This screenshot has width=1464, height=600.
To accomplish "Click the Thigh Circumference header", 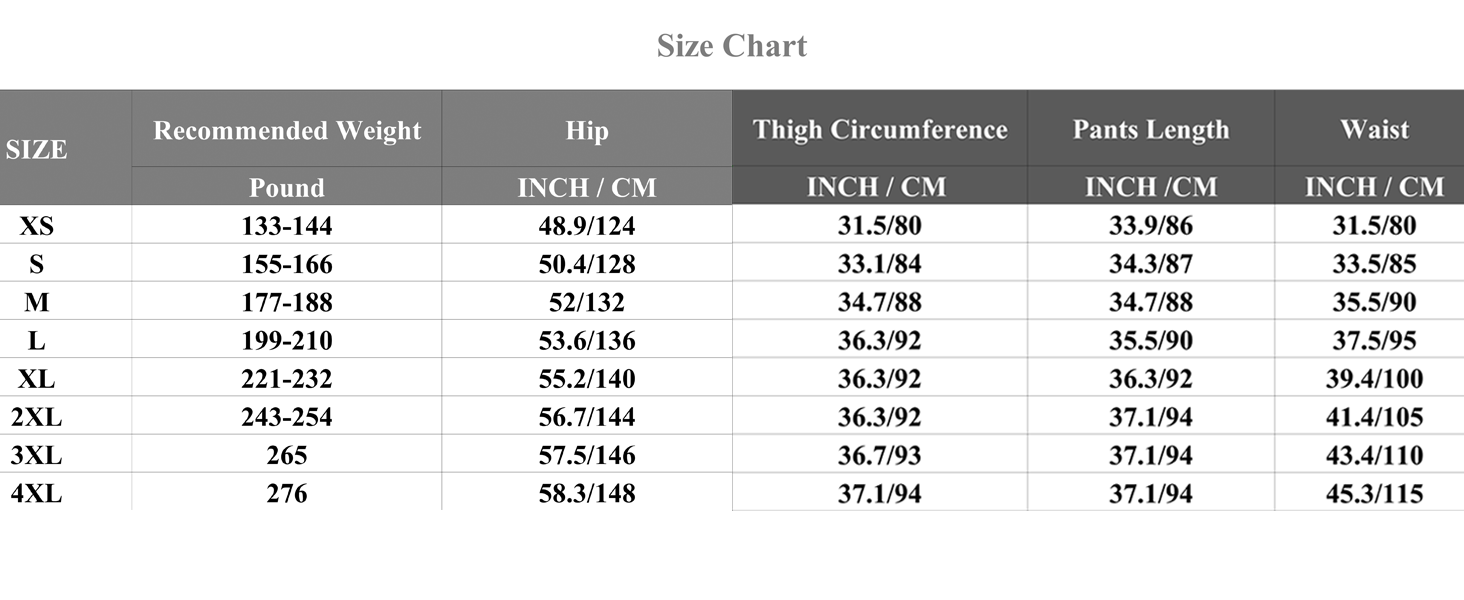I will tap(880, 130).
